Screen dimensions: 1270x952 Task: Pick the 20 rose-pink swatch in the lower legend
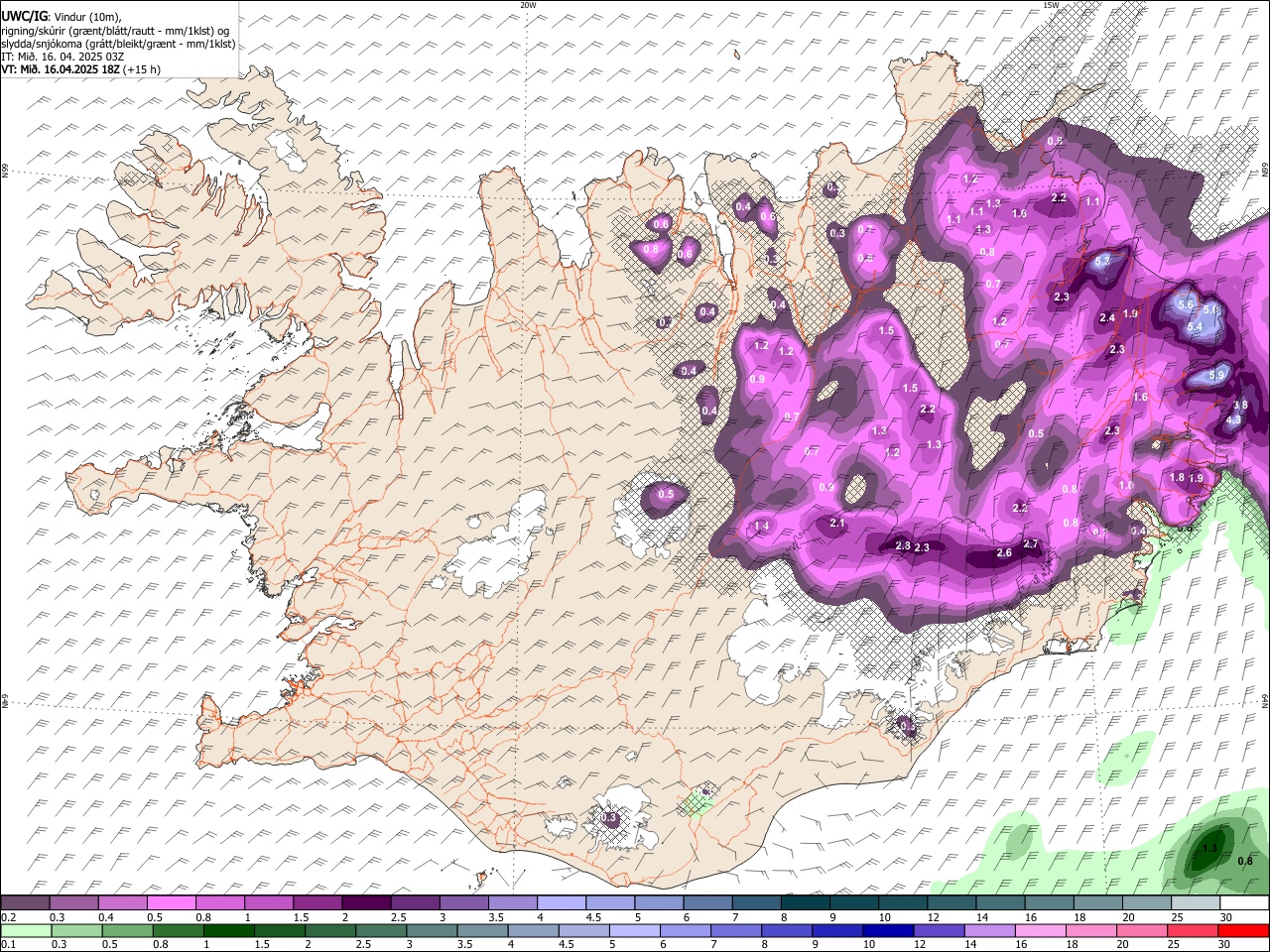pos(1143,931)
